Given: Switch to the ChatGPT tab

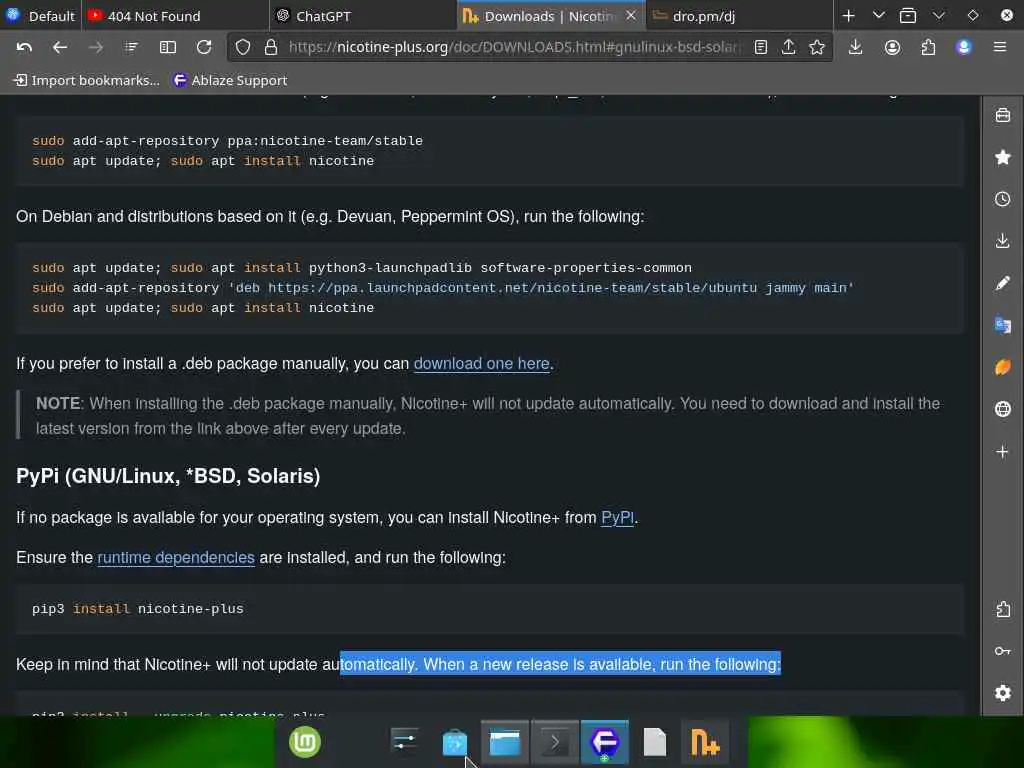Looking at the screenshot, I should (x=362, y=16).
